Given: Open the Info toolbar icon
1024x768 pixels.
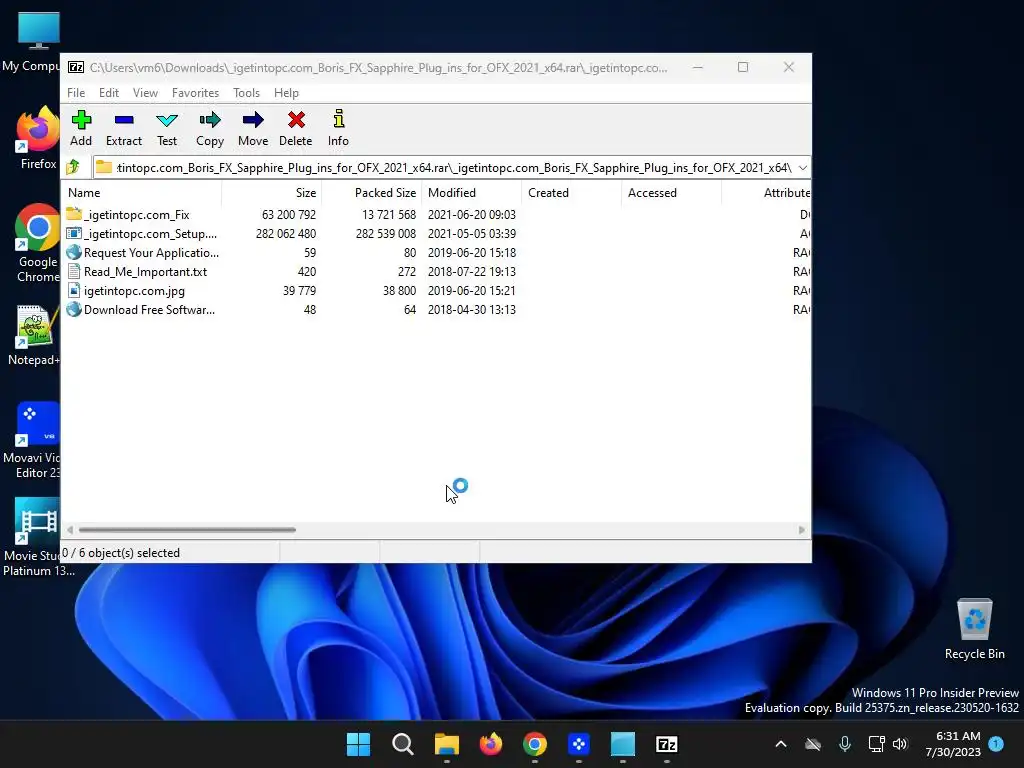Looking at the screenshot, I should pos(338,119).
